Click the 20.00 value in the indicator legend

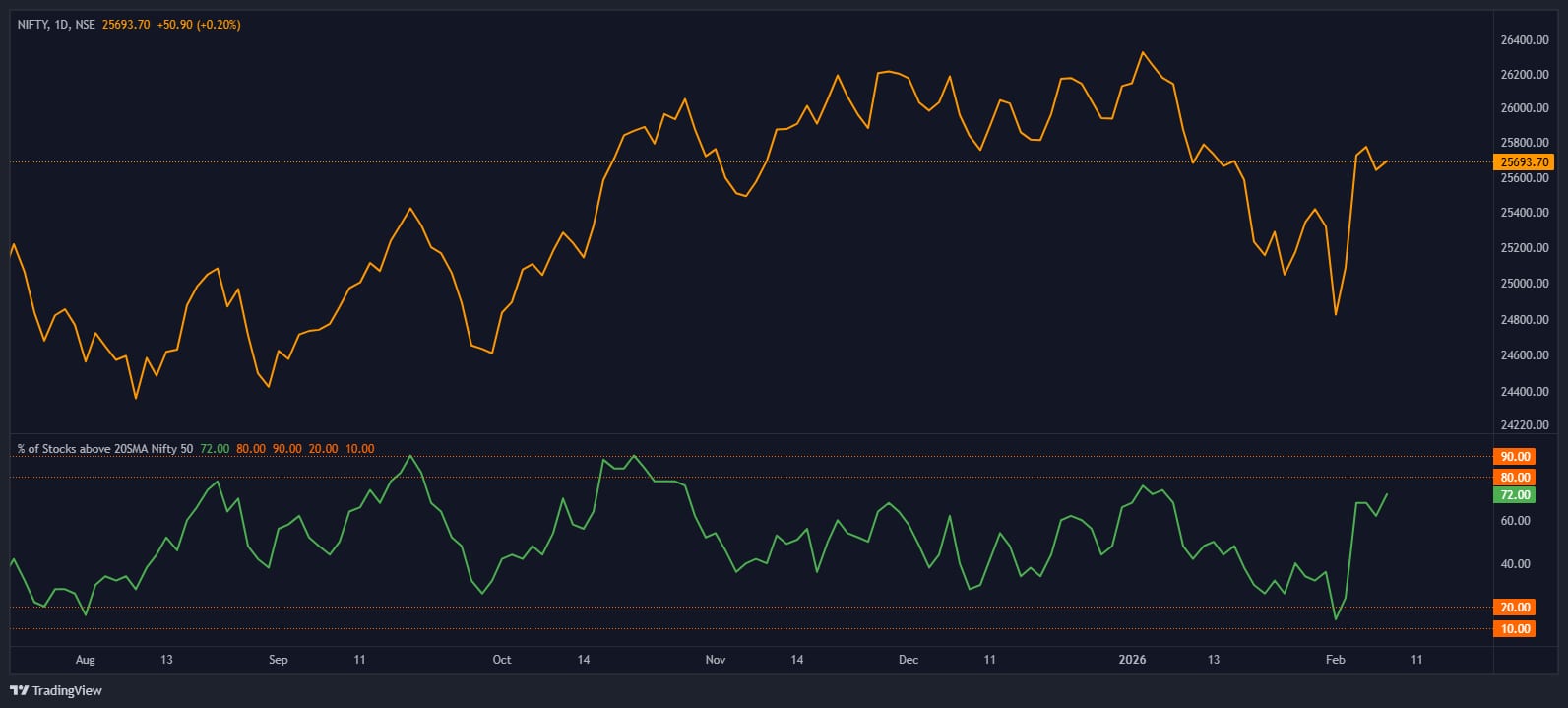pos(323,449)
